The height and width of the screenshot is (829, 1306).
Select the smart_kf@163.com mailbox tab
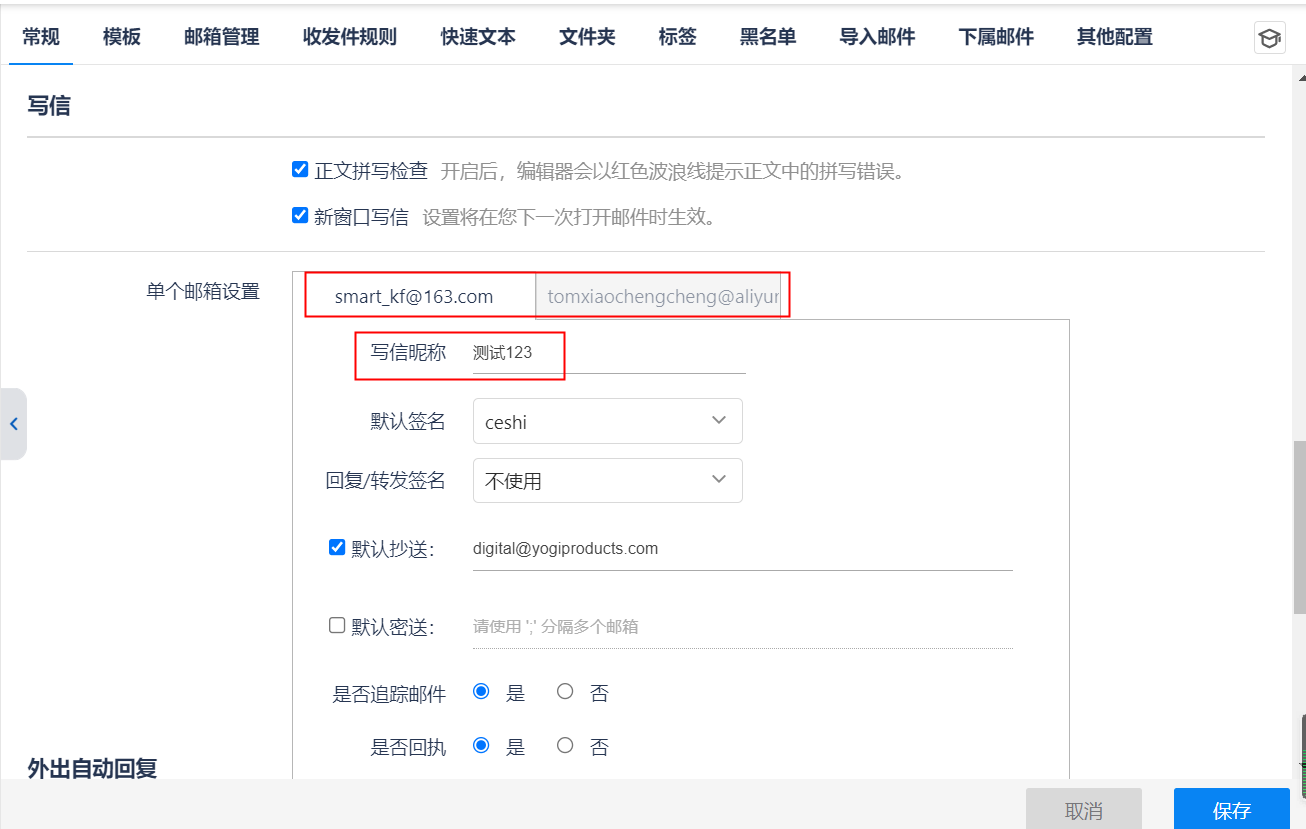click(414, 296)
